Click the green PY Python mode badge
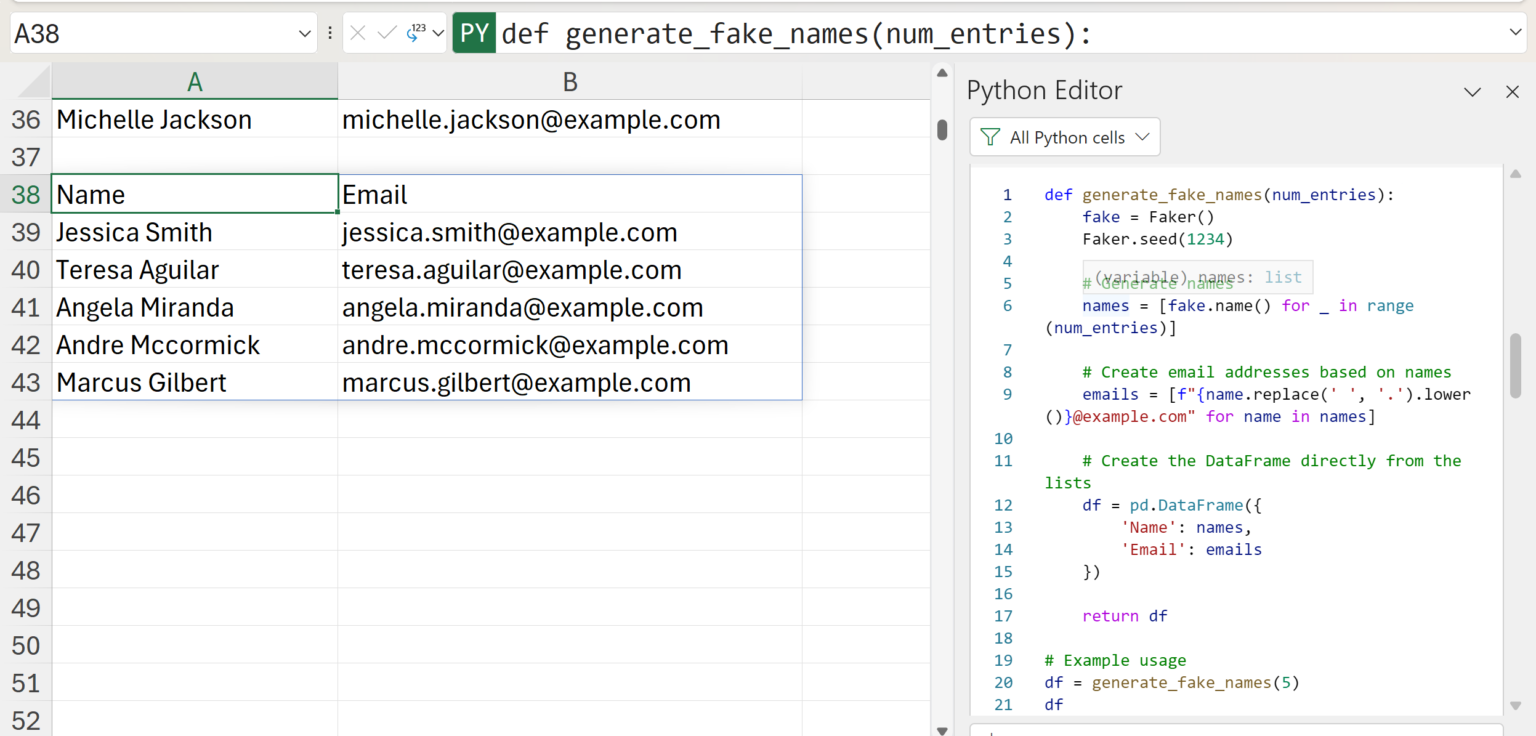1536x736 pixels. click(x=474, y=34)
